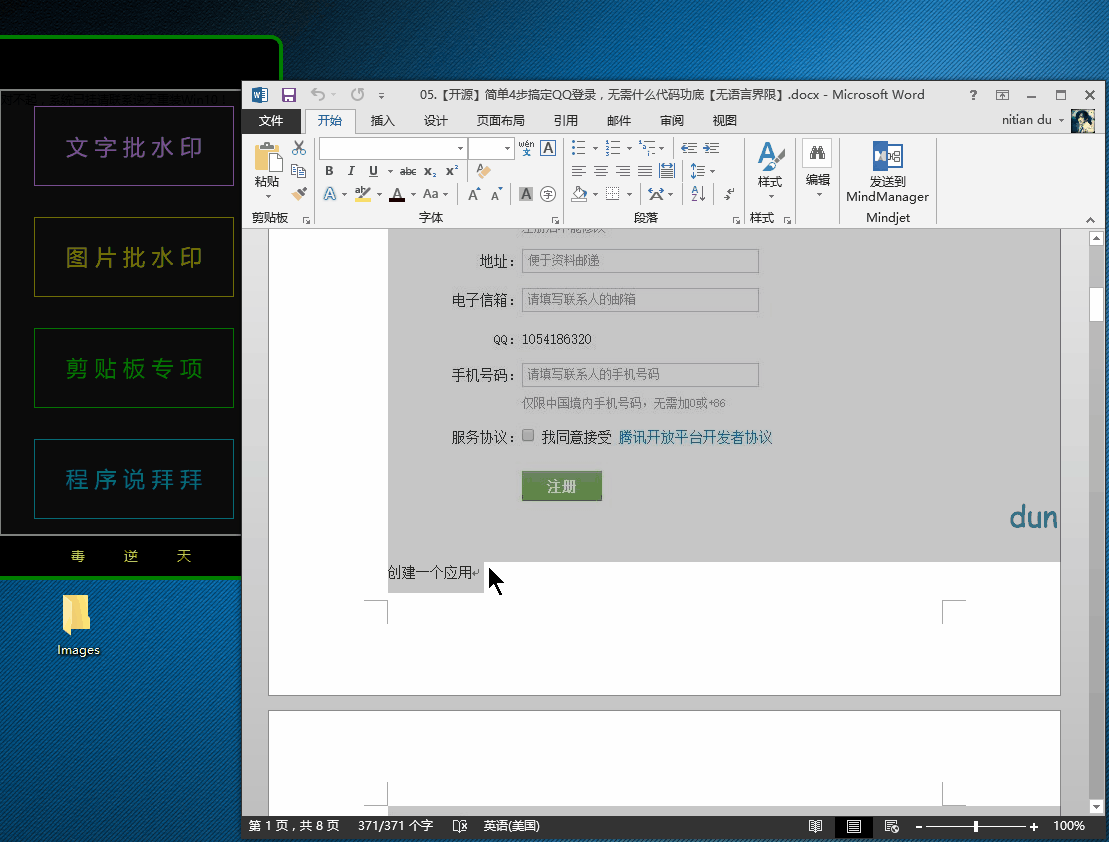
Task: Sort text with A-Z icon
Action: coord(698,194)
